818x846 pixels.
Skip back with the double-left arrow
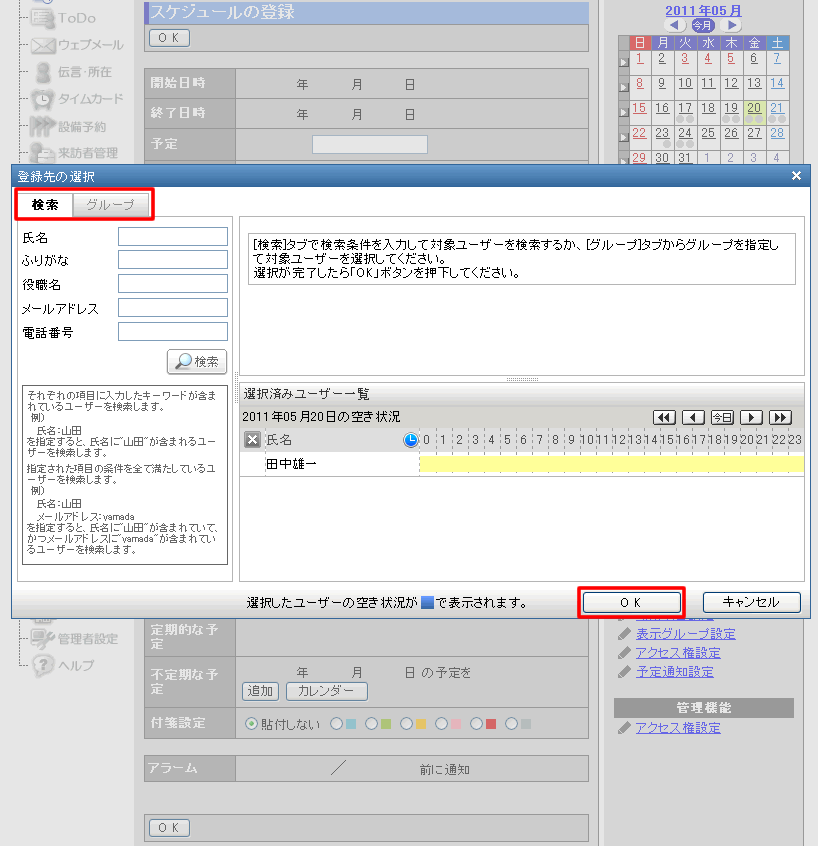click(664, 417)
